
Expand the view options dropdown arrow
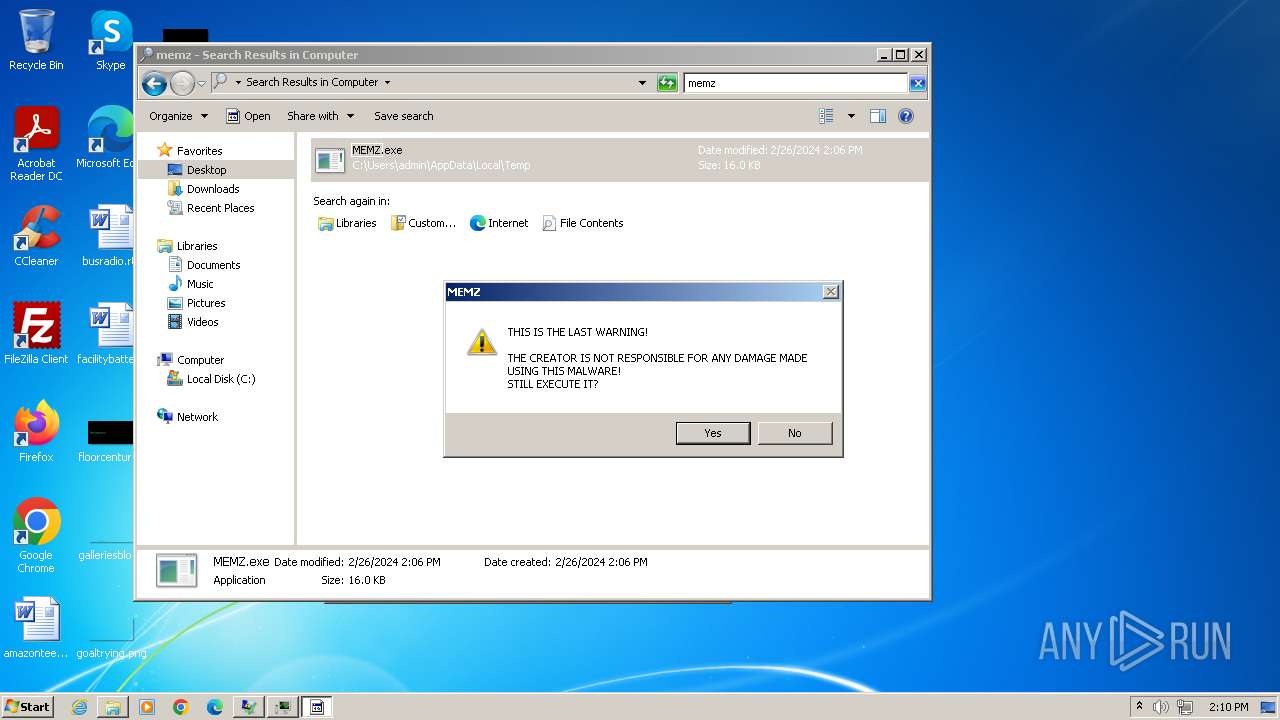tap(851, 116)
